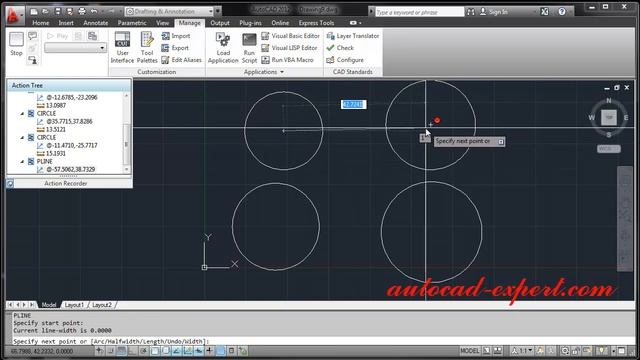Click the New drawing icon in Quick Access

coord(34,11)
